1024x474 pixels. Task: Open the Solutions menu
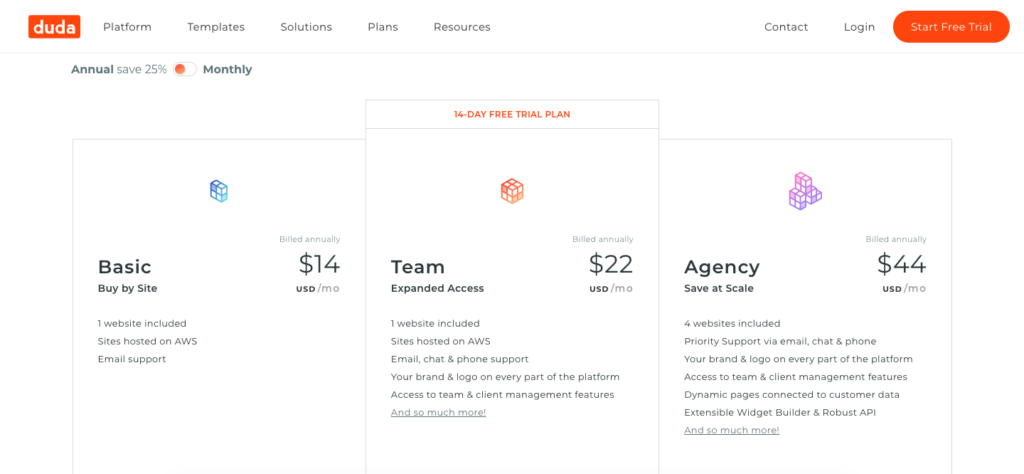pos(306,27)
